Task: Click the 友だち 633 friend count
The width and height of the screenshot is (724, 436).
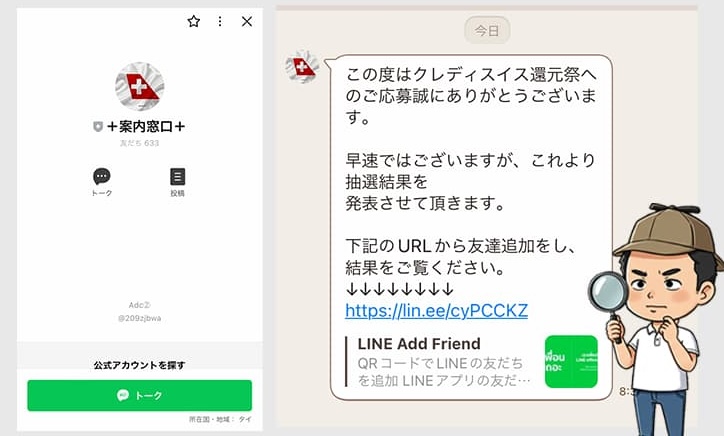Action: point(139,143)
